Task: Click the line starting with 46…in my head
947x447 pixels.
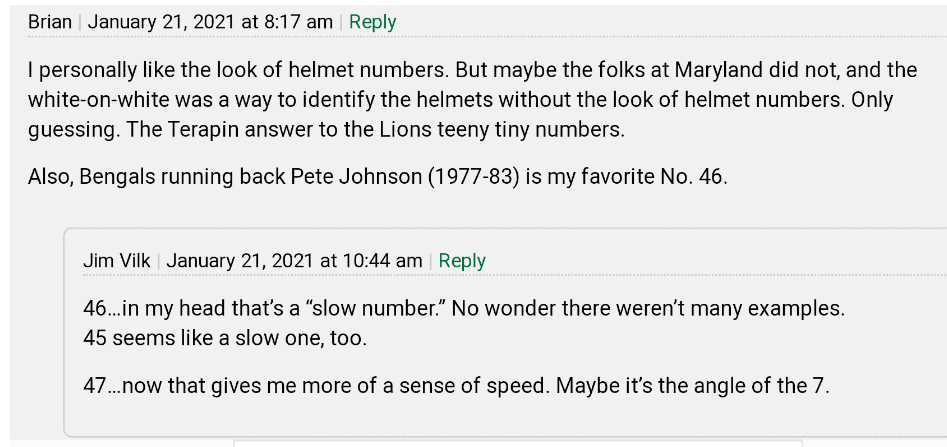Action: pyautogui.click(x=463, y=309)
